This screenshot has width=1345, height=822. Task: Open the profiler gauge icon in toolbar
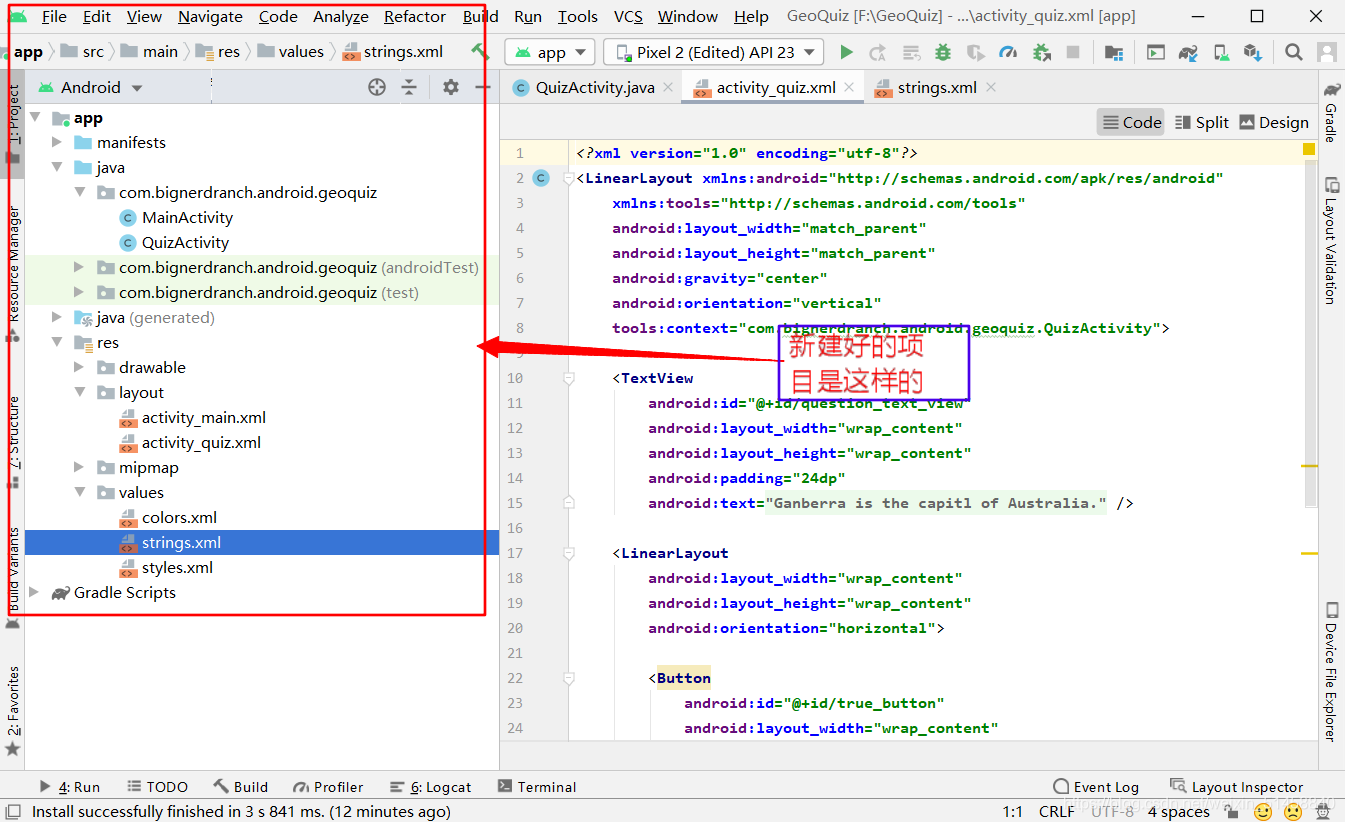point(1008,52)
